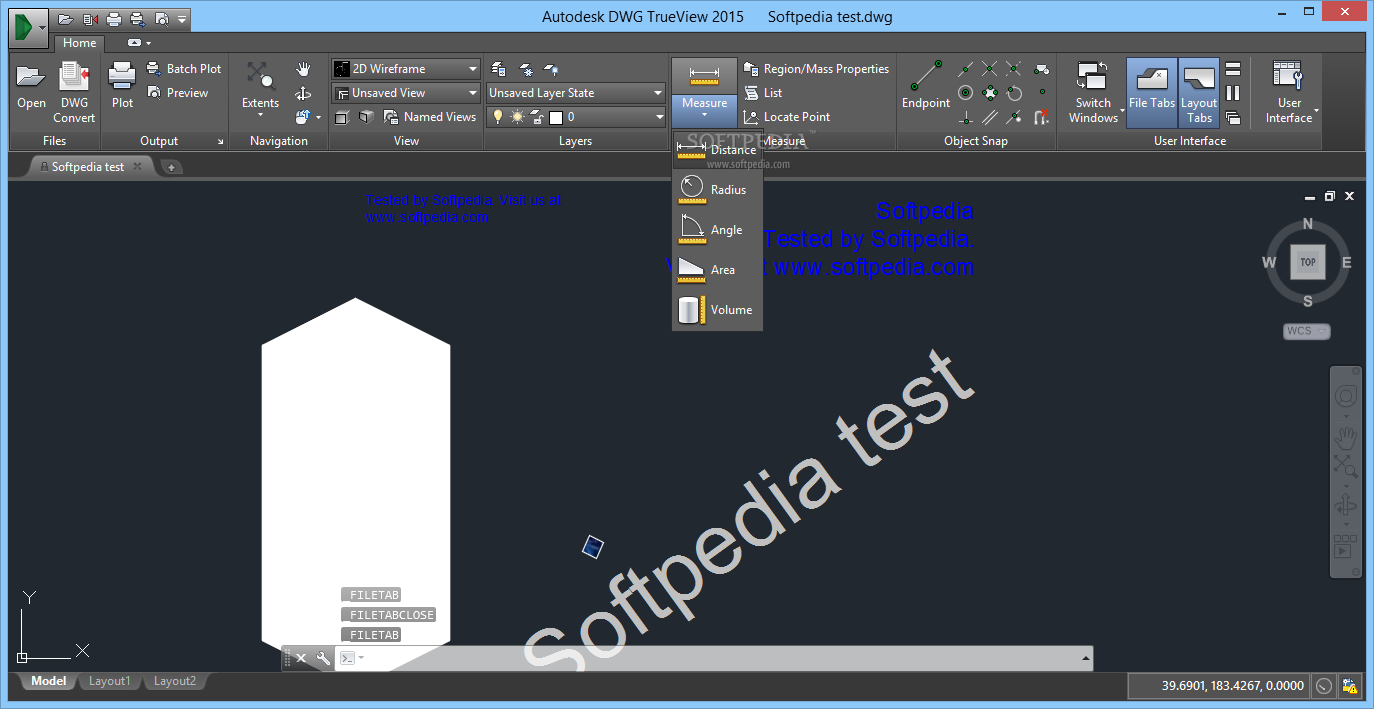Switch to the Layout2 tab

[x=175, y=682]
